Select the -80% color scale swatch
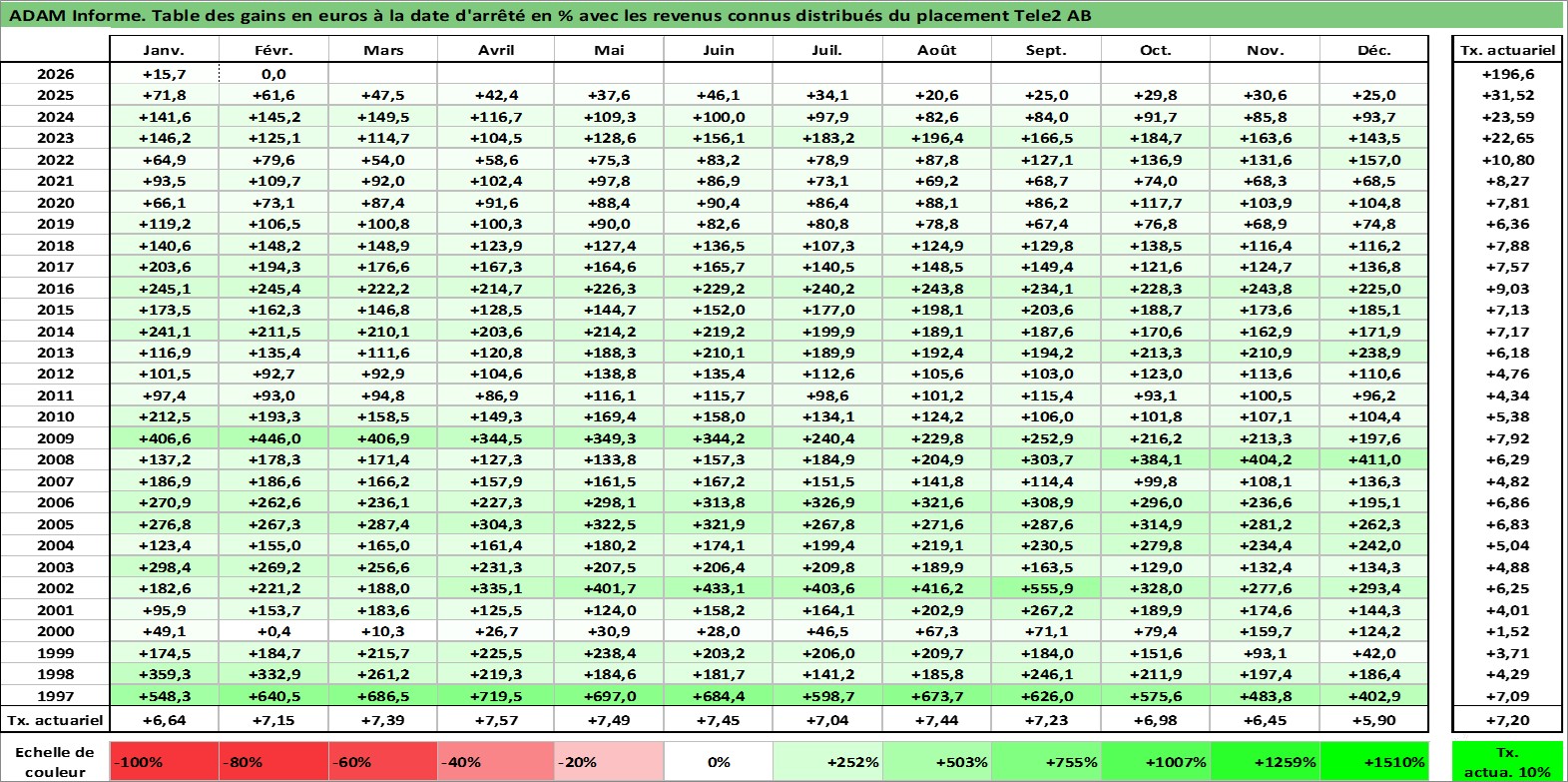This screenshot has width=1568, height=782. click(273, 761)
